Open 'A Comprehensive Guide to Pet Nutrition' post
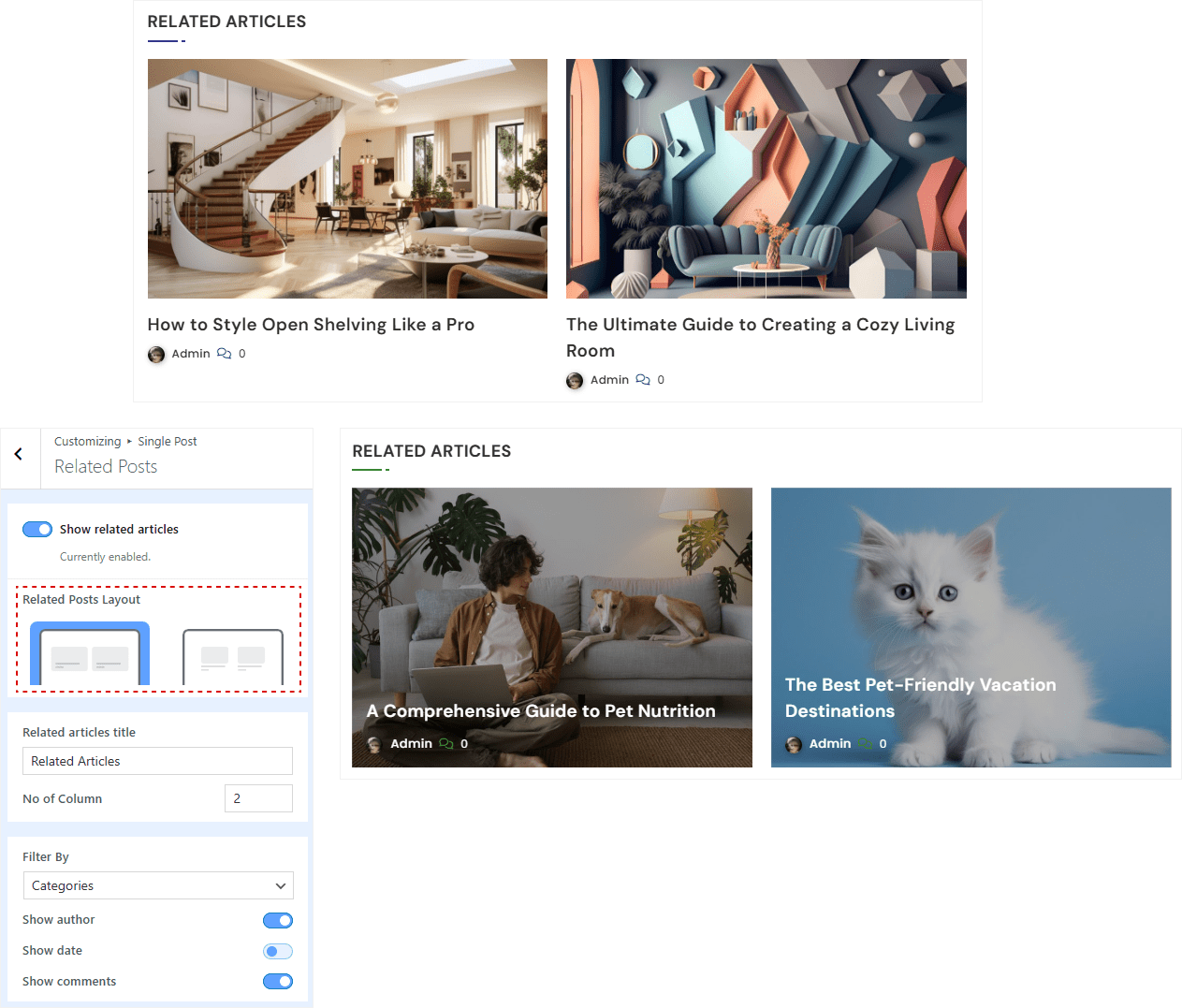This screenshot has height=1008, width=1182. pyautogui.click(x=541, y=711)
